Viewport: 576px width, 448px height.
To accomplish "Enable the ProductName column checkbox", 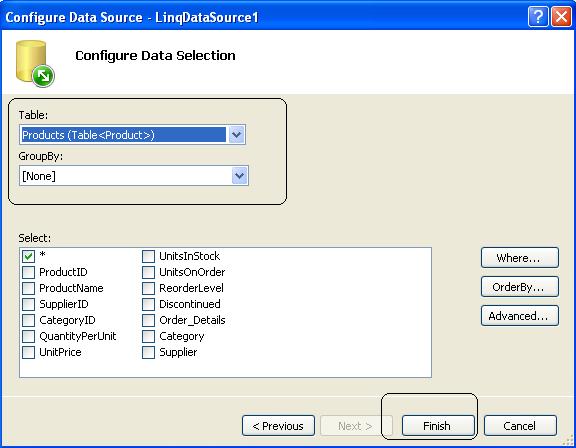I will [28, 288].
